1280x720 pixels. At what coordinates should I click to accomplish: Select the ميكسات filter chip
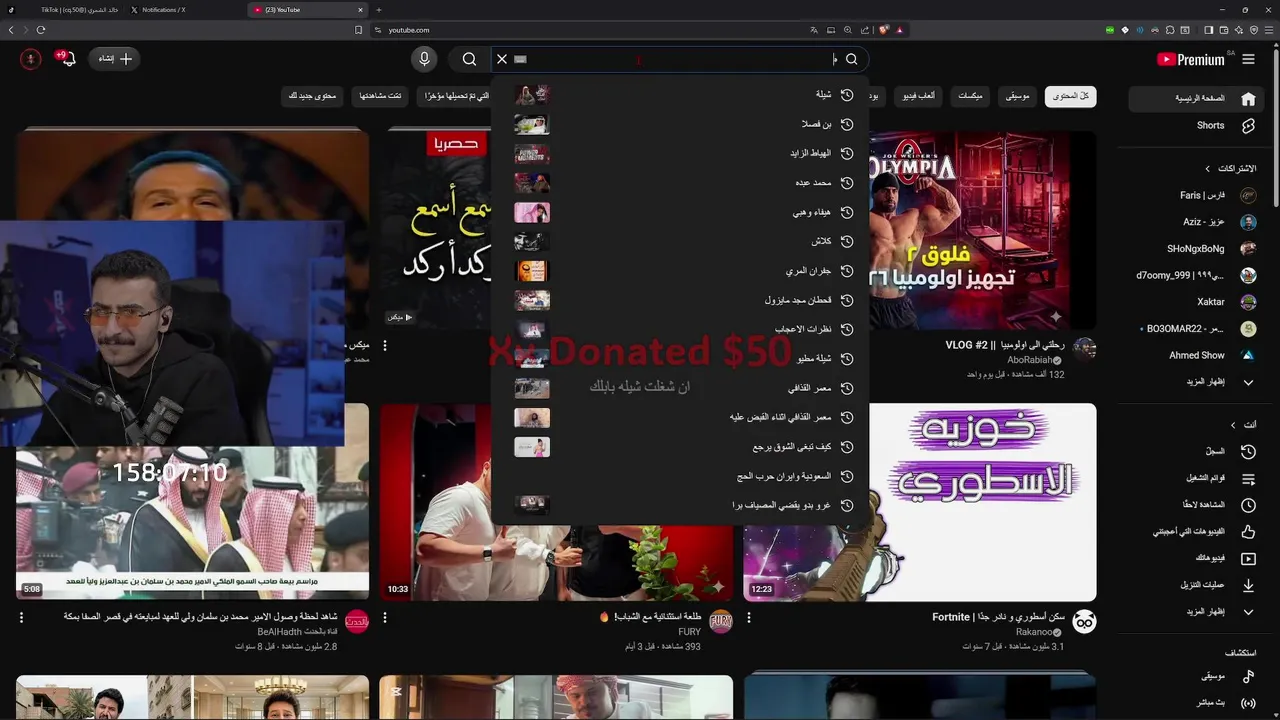click(970, 96)
